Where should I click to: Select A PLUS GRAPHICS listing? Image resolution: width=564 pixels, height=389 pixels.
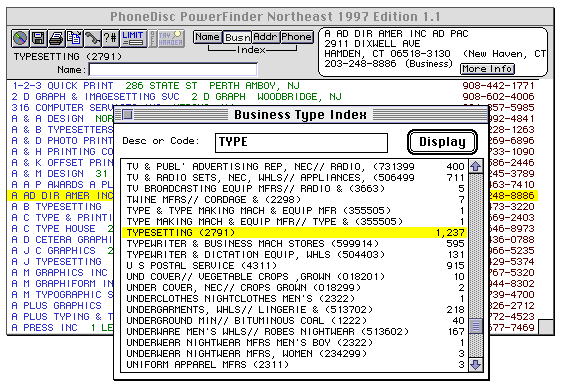click(61, 306)
